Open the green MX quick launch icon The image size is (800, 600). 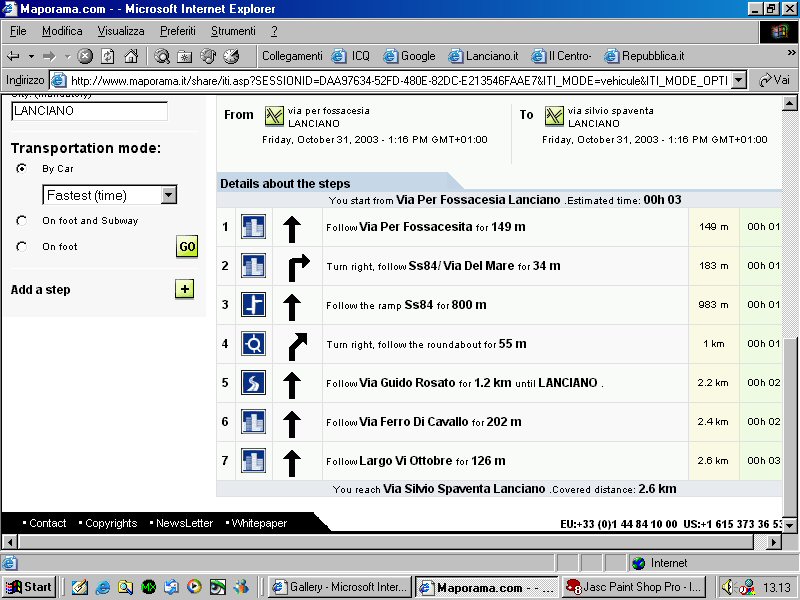(148, 587)
